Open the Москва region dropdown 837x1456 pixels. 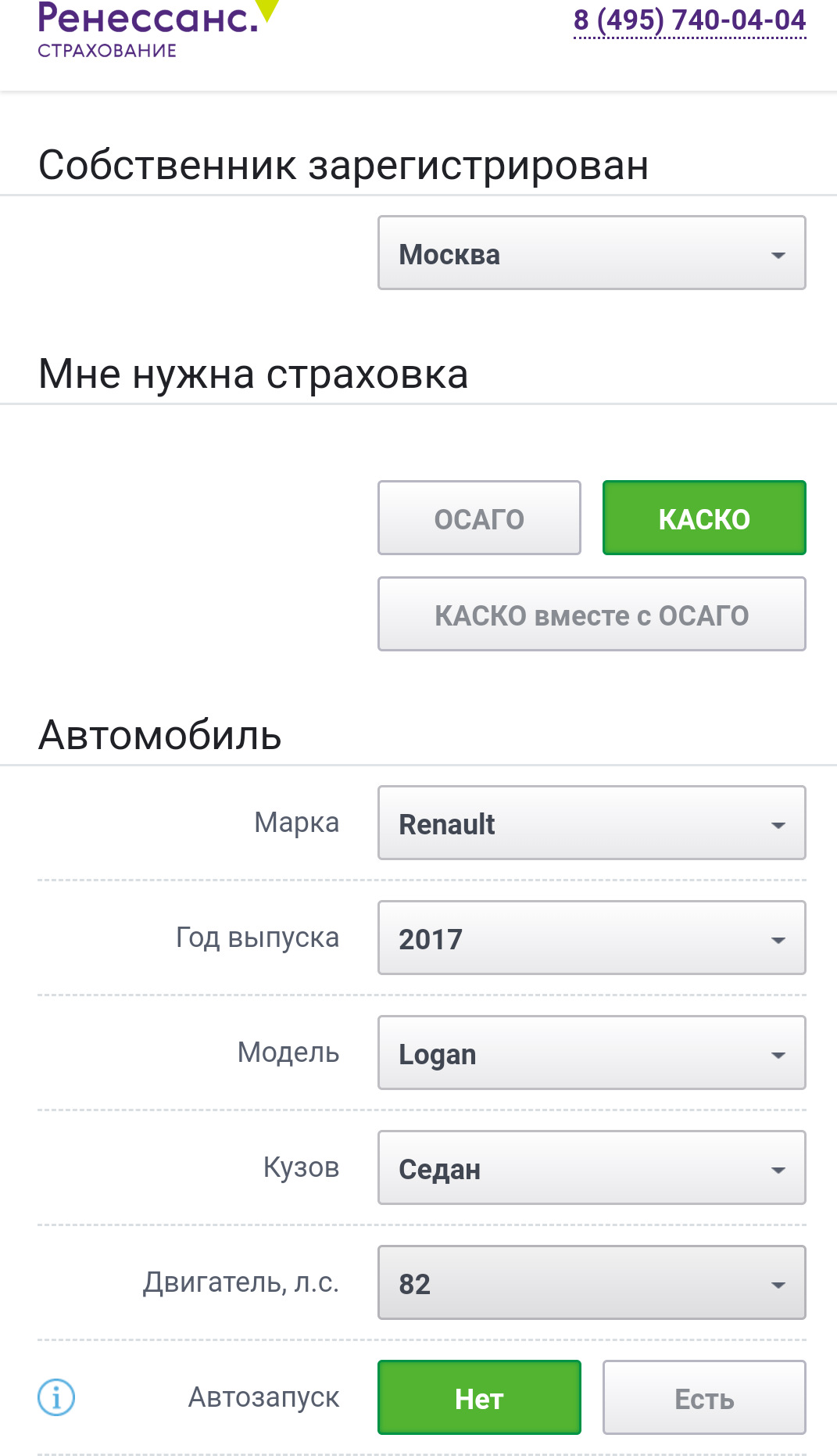(x=591, y=253)
